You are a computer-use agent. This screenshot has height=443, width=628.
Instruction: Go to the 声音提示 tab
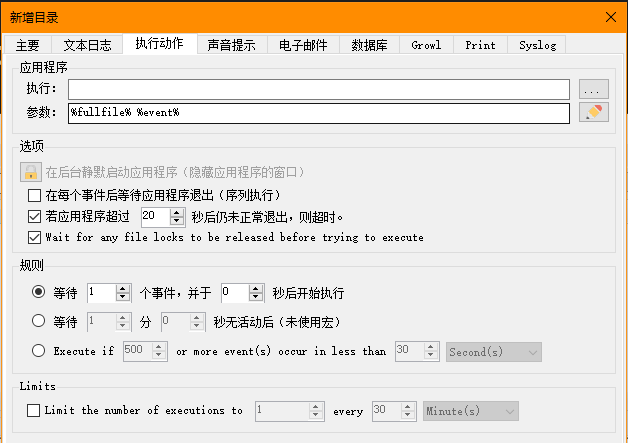(x=231, y=44)
